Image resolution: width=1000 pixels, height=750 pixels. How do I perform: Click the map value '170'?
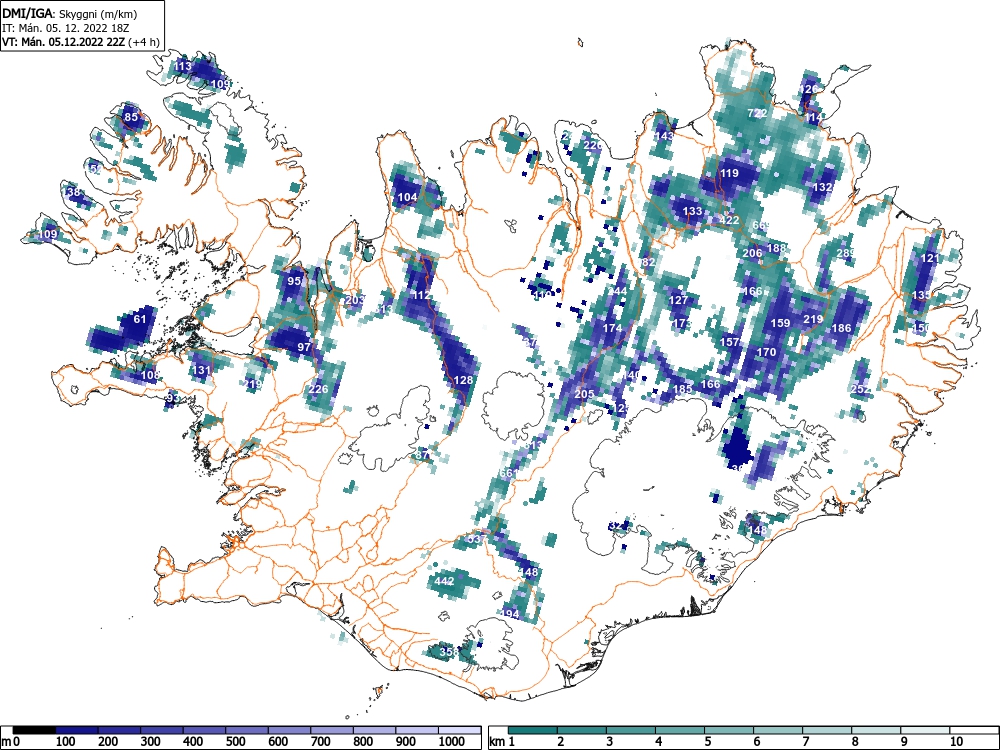(x=766, y=351)
